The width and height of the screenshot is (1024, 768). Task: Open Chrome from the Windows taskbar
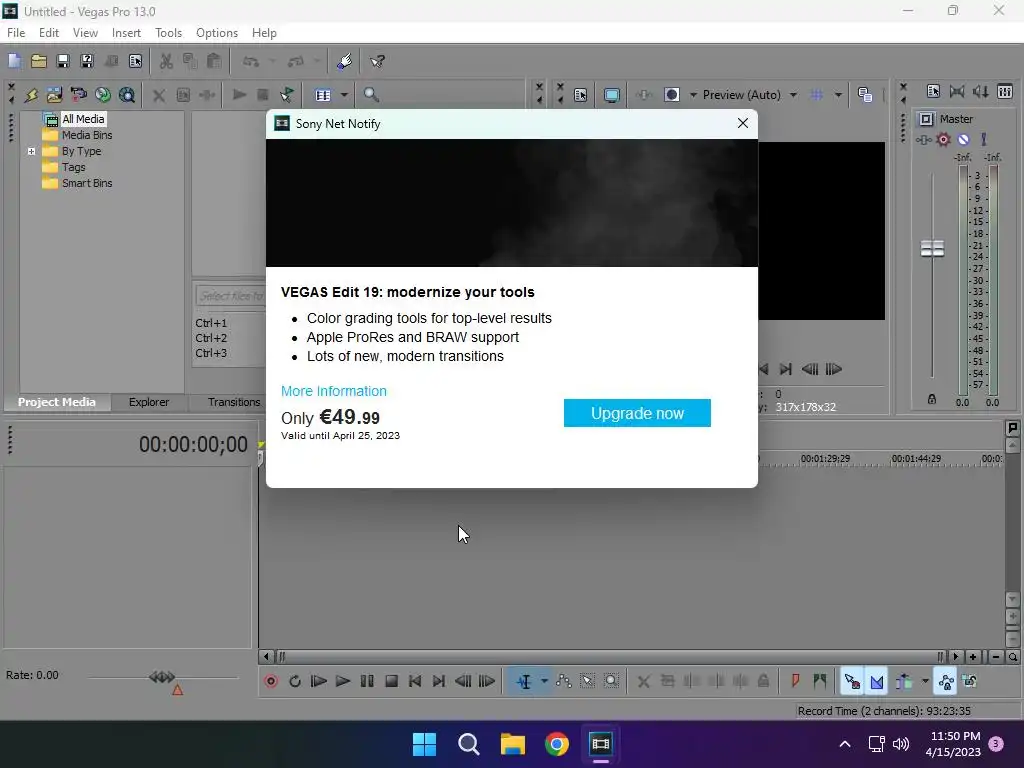coord(556,744)
